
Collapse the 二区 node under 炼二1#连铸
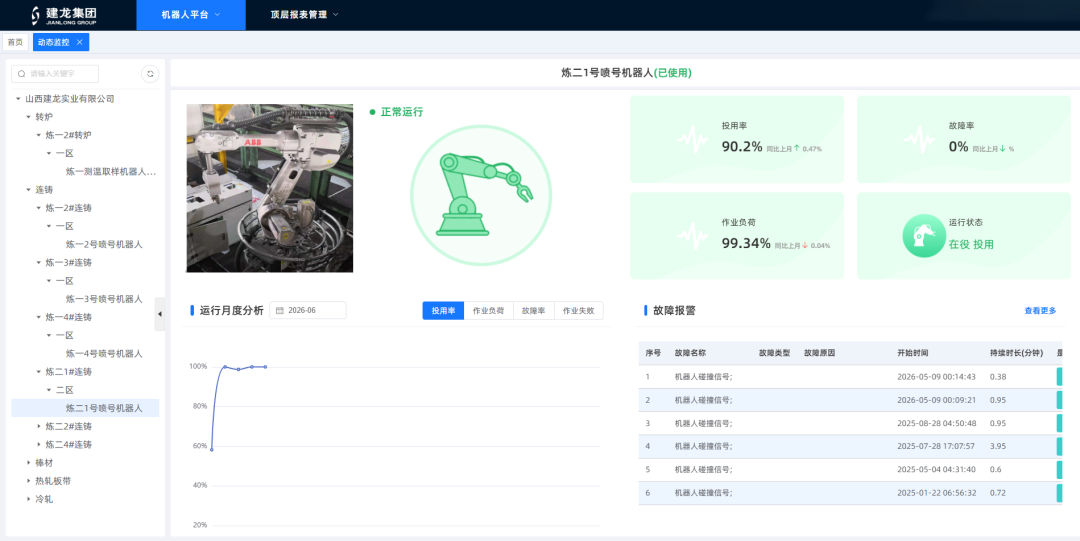coord(49,389)
